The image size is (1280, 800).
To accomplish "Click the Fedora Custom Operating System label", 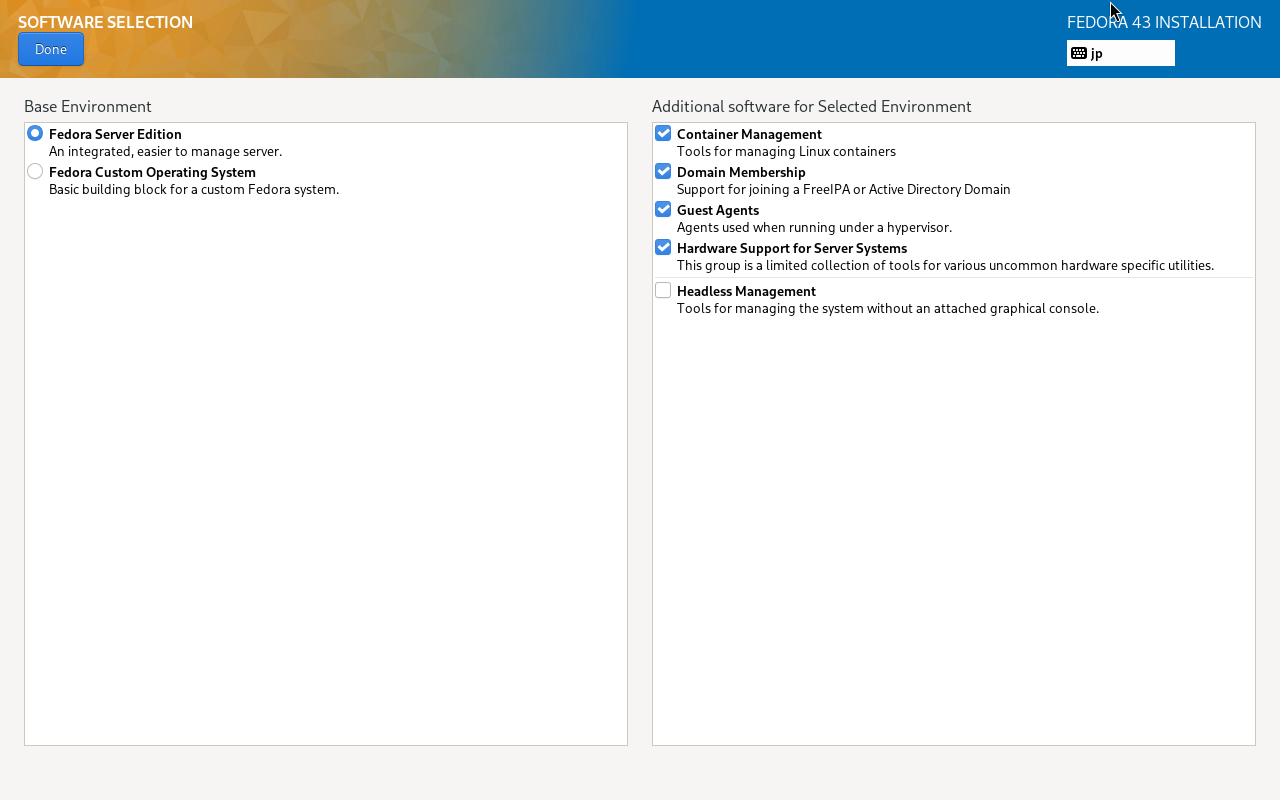I will tap(152, 172).
